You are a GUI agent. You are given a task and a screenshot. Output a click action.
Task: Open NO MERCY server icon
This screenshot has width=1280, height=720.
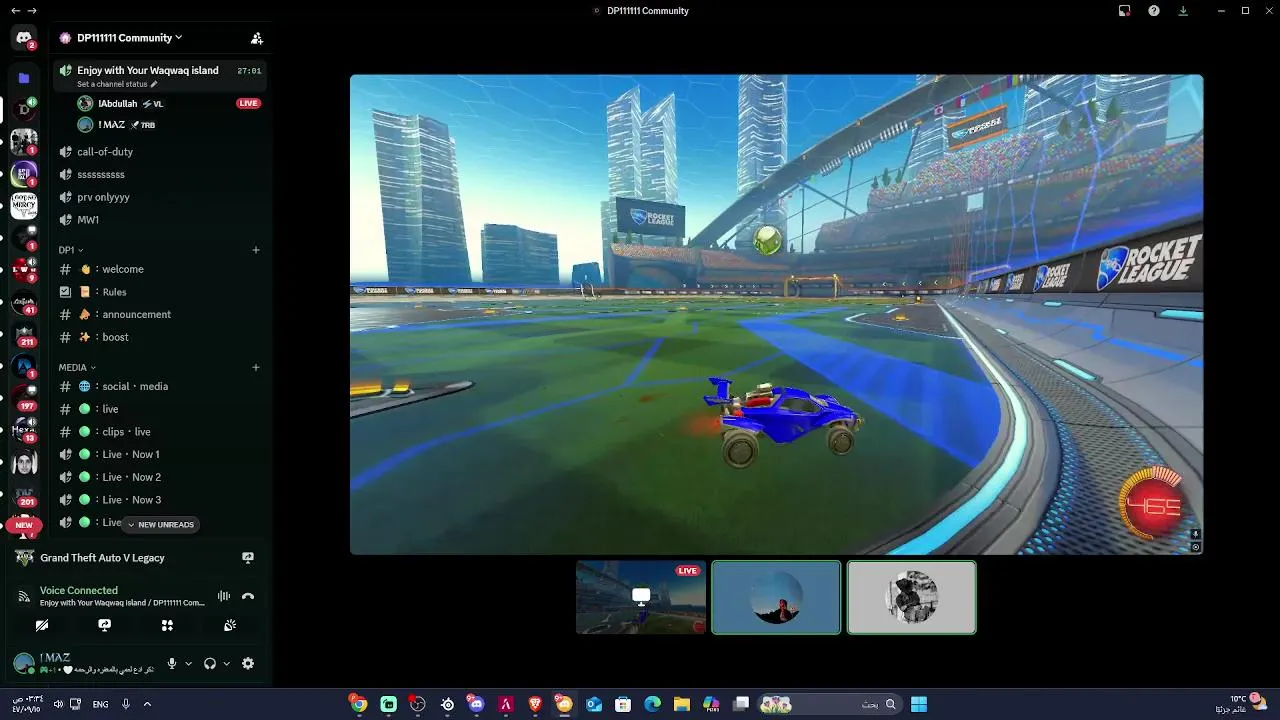pos(24,206)
